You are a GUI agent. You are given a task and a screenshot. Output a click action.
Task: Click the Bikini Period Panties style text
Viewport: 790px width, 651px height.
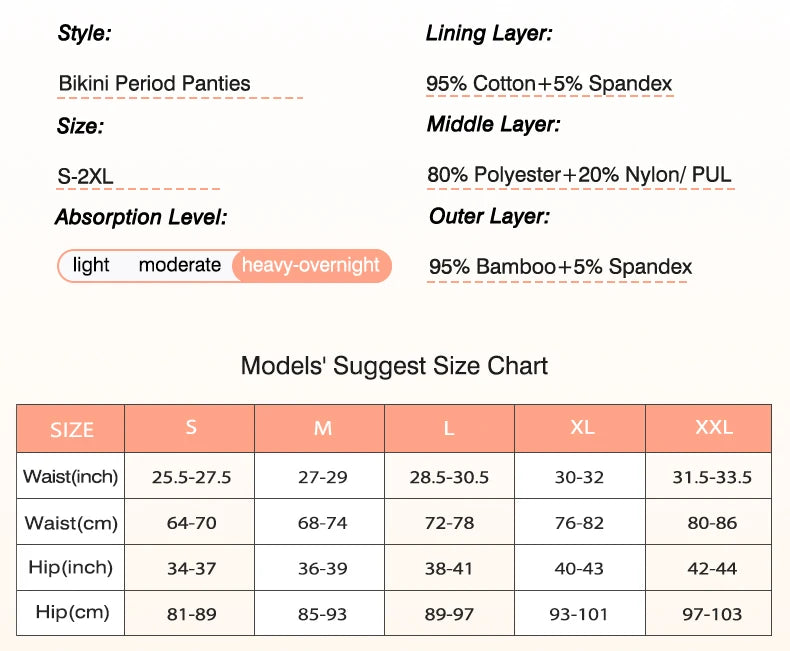(155, 84)
